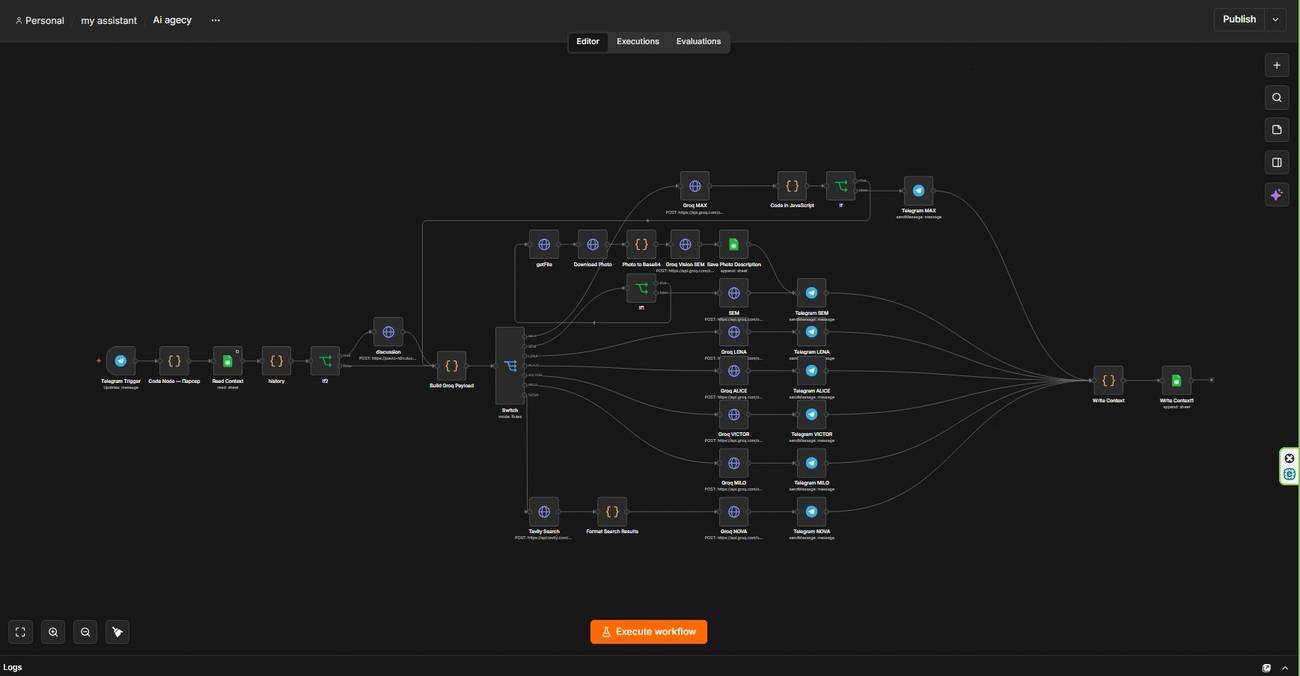Open the Groq MILO node

733,463
